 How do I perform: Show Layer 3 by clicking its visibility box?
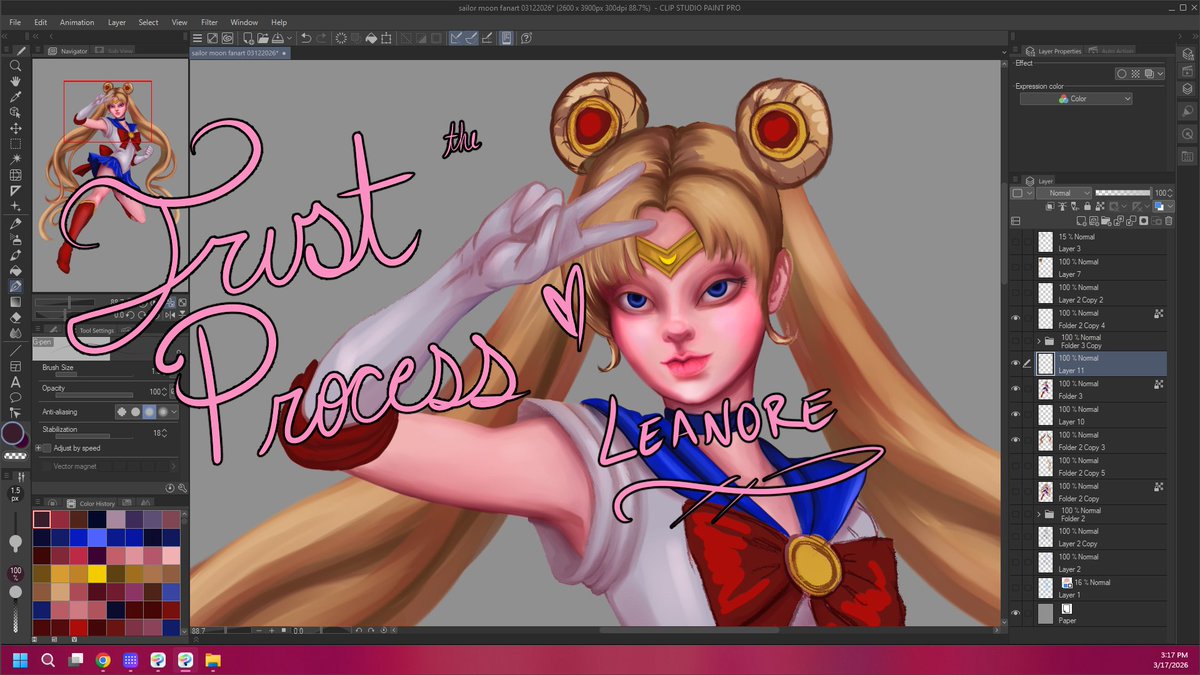(1016, 242)
